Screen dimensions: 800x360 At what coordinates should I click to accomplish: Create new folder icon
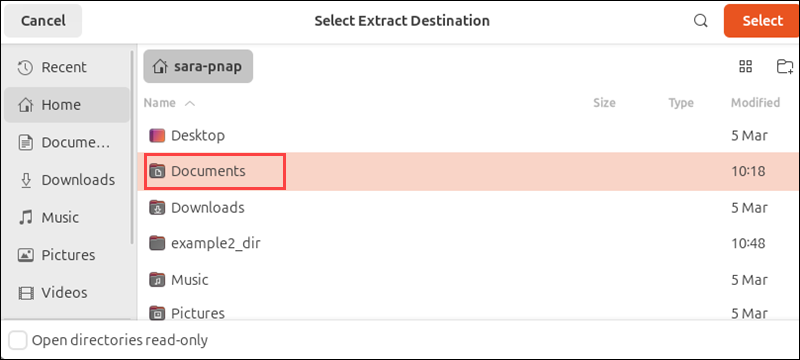pos(785,66)
